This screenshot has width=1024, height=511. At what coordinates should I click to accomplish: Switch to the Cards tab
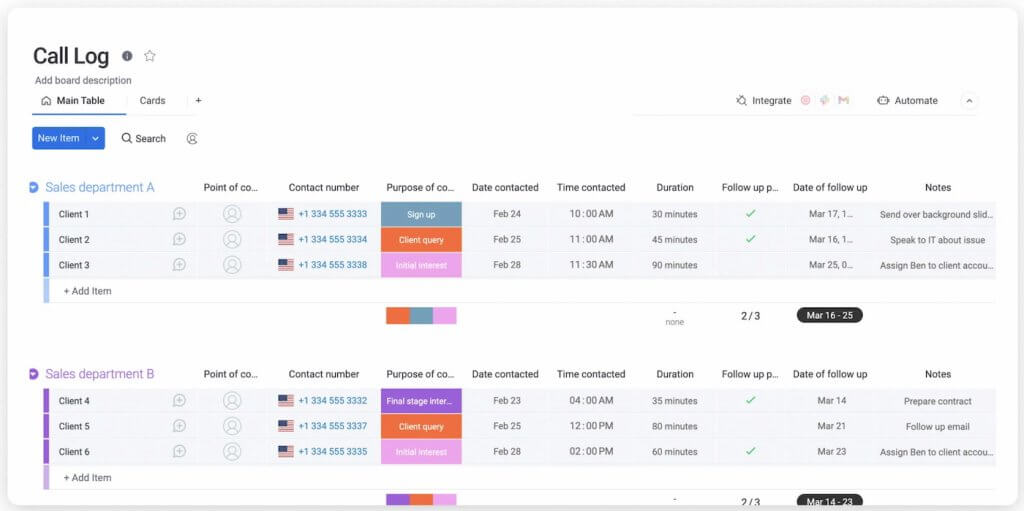tap(152, 101)
